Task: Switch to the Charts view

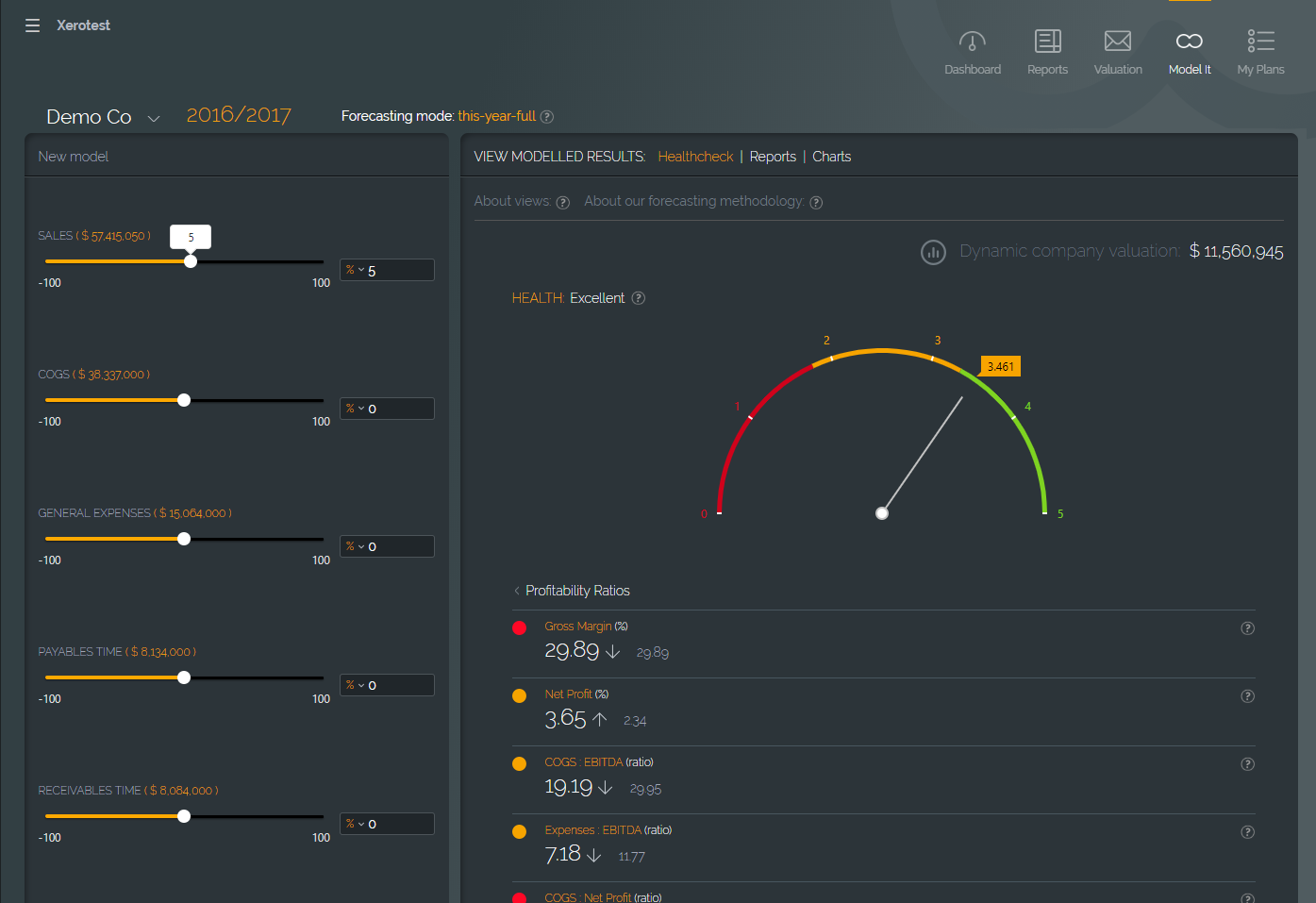Action: point(831,157)
